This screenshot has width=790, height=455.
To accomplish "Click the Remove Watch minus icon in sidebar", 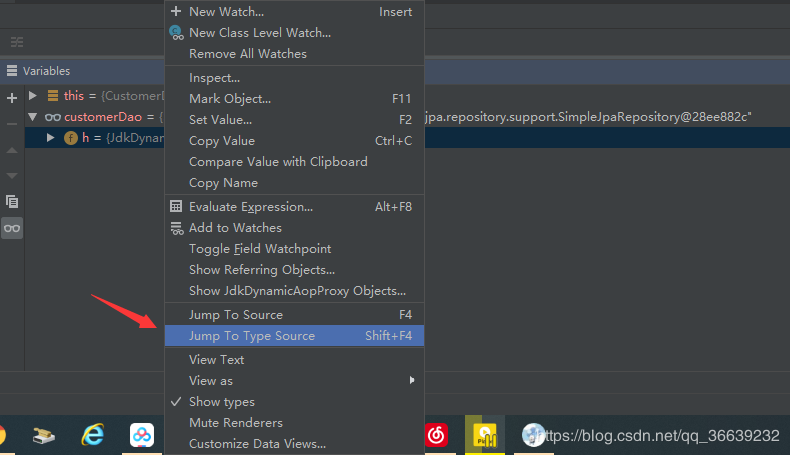I will [12, 123].
